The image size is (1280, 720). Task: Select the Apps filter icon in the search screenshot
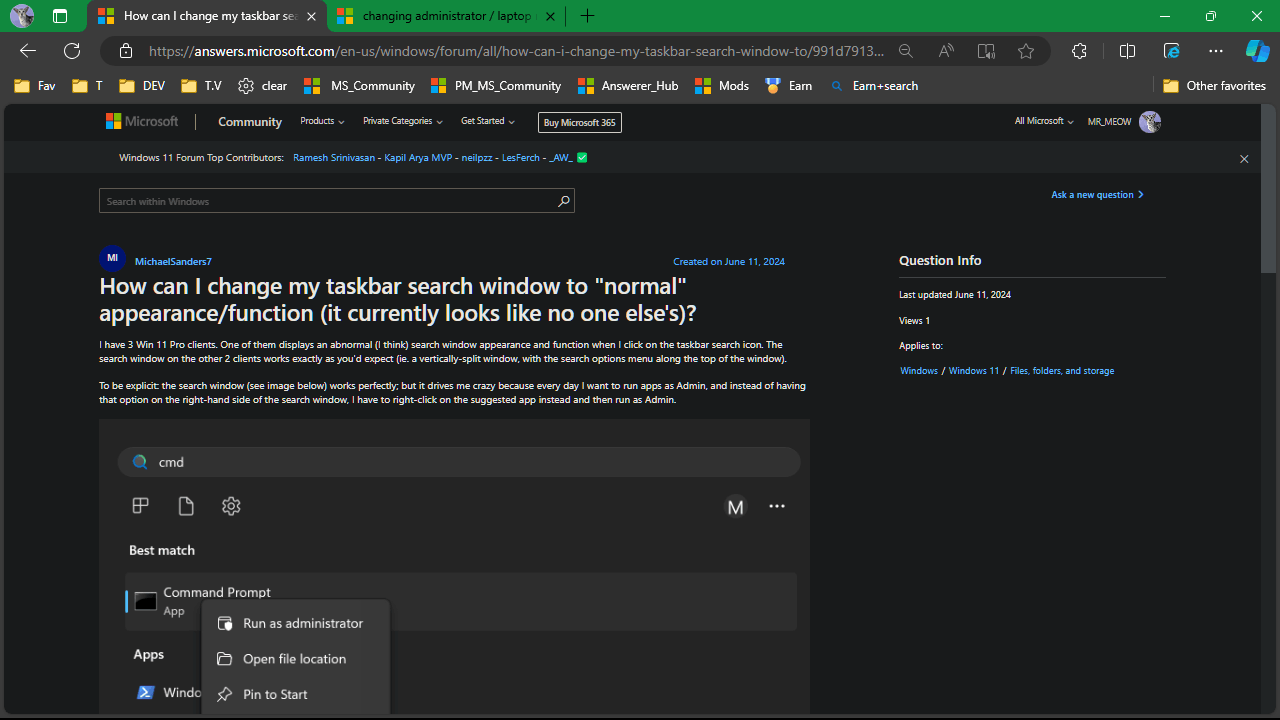[x=140, y=506]
